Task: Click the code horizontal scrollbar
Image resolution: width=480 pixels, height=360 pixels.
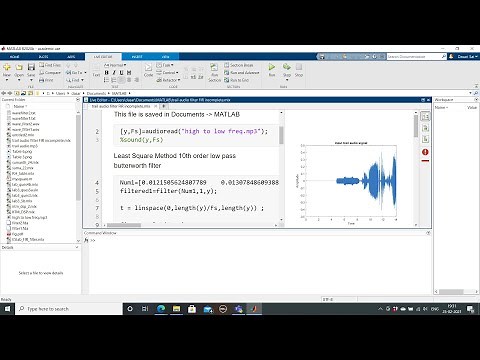Action: point(124,225)
